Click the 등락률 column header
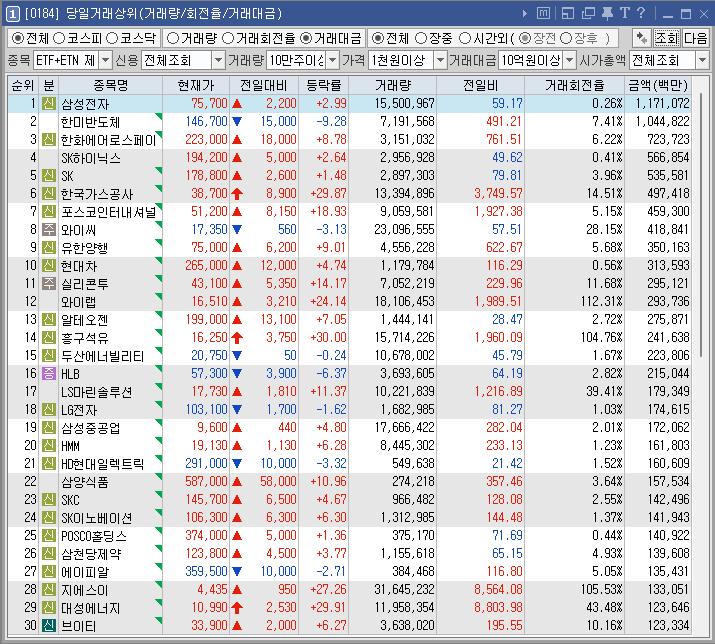 click(x=324, y=85)
